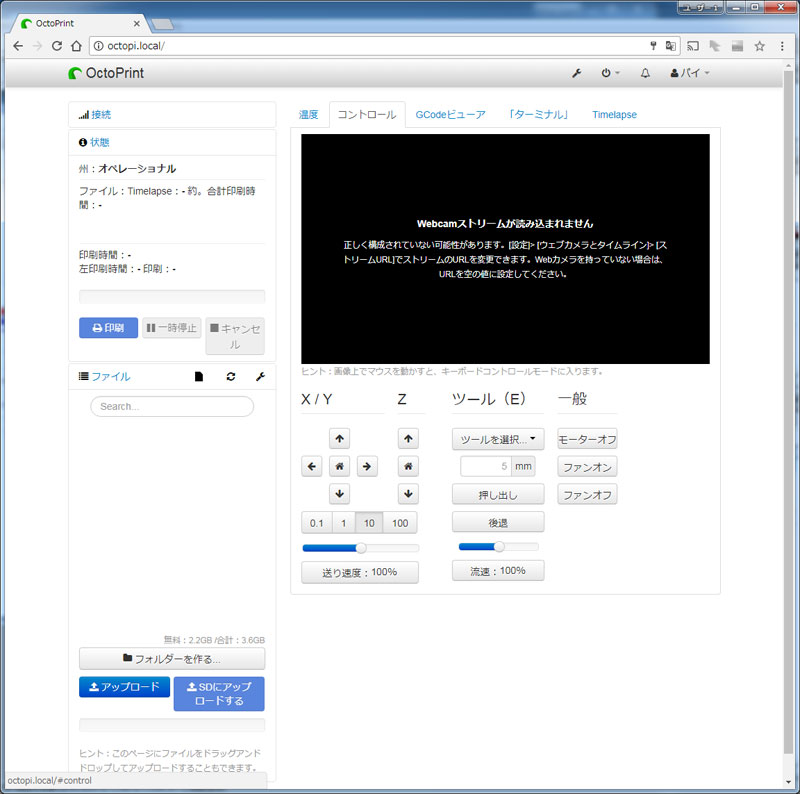Start the print with 印刷 button

tap(108, 328)
